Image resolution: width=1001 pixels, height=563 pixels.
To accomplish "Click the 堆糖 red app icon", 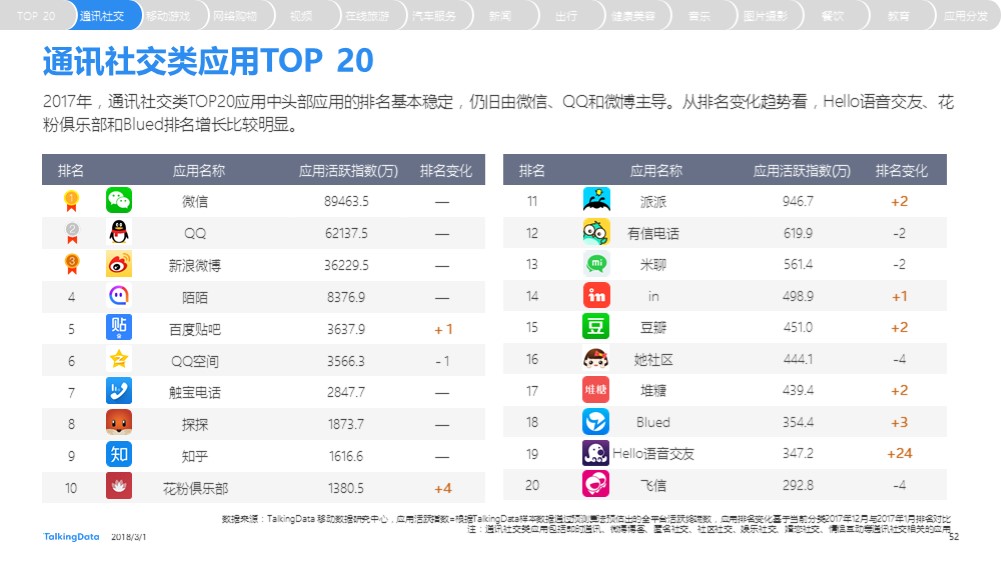I will 596,390.
